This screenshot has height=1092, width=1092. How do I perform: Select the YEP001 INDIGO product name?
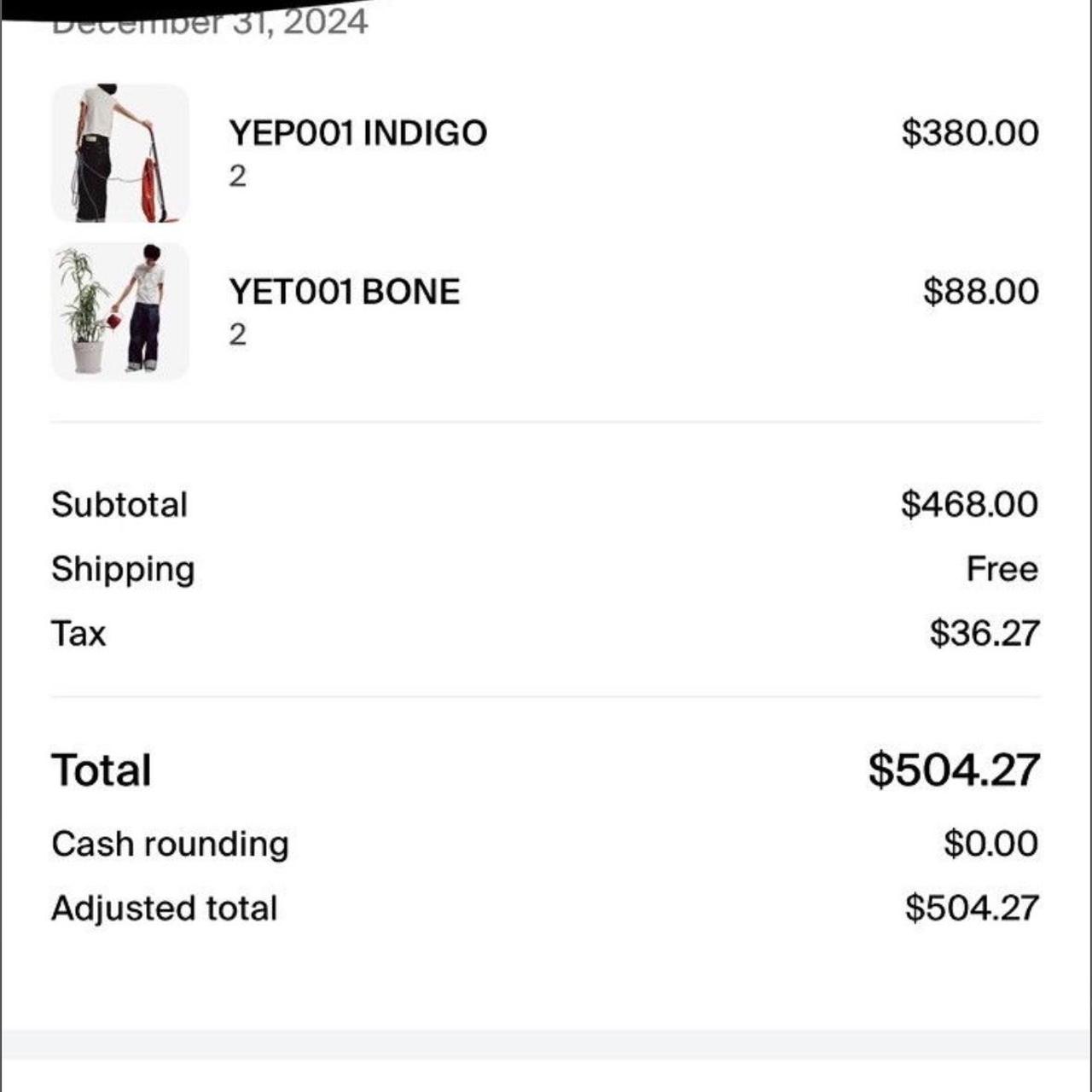(358, 132)
